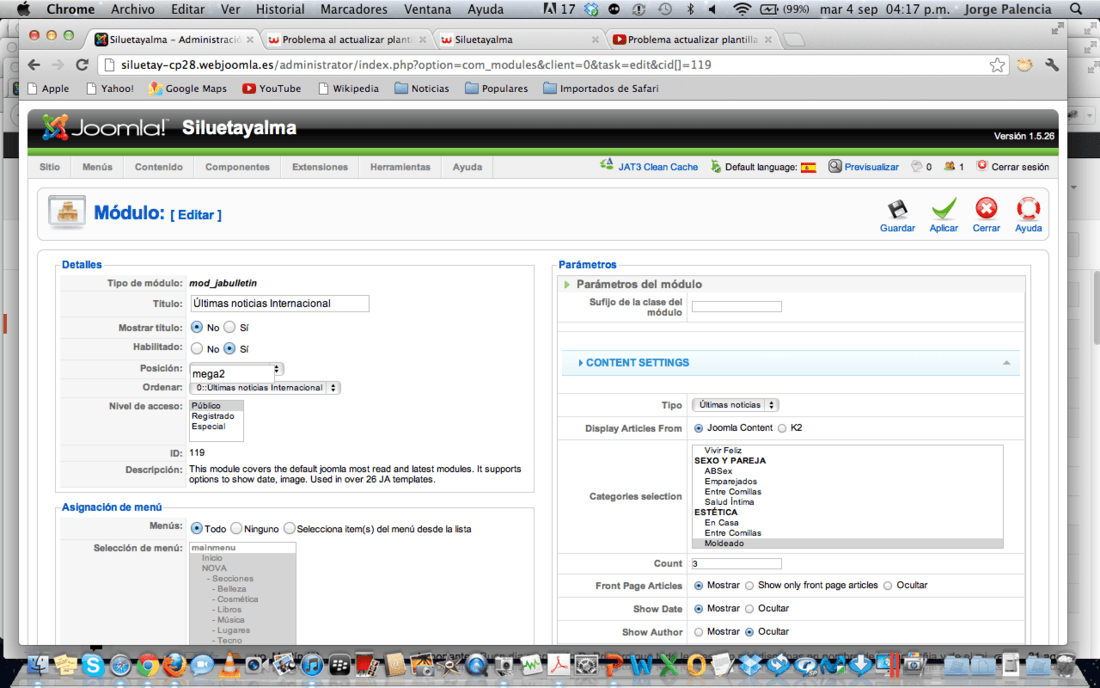Open Previsualizar site preview
Image resolution: width=1100 pixels, height=688 pixels.
click(x=871, y=167)
